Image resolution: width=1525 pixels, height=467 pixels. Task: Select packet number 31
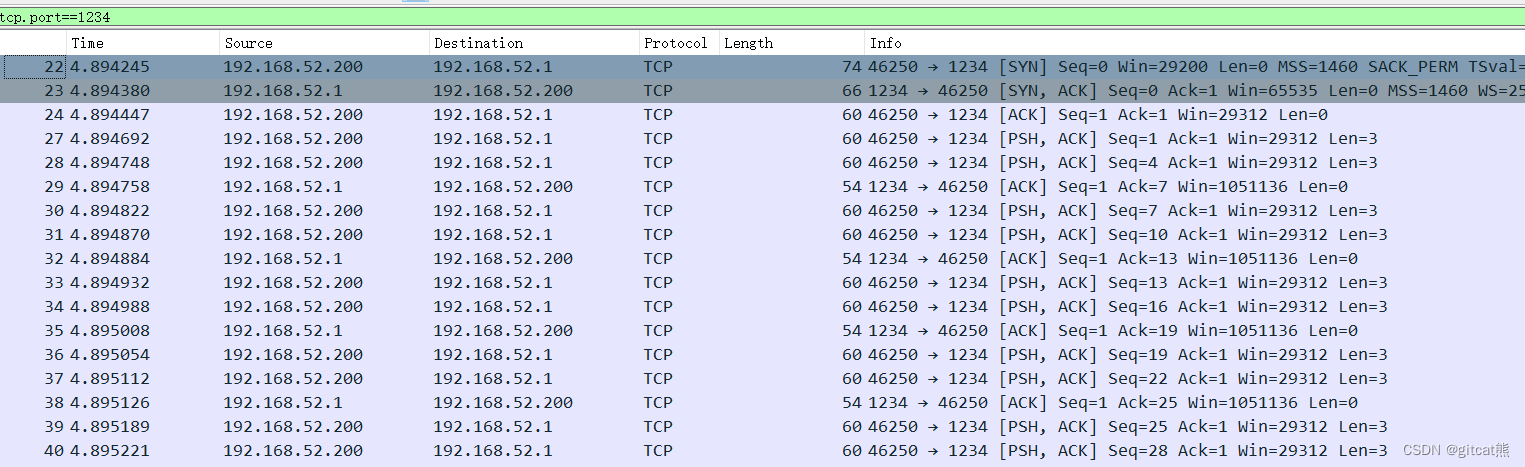pos(762,235)
